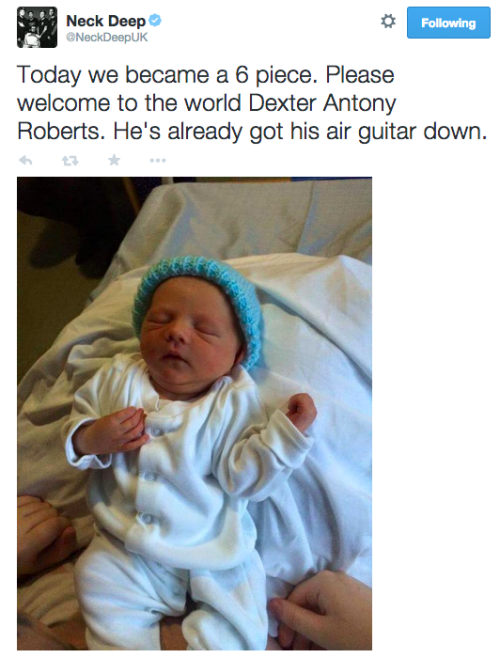The height and width of the screenshot is (658, 500).
Task: Open the gear settings dropdown
Action: 388,21
